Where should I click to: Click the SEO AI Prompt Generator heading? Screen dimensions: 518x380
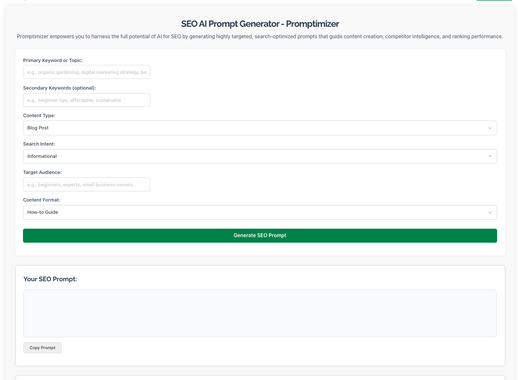[260, 24]
